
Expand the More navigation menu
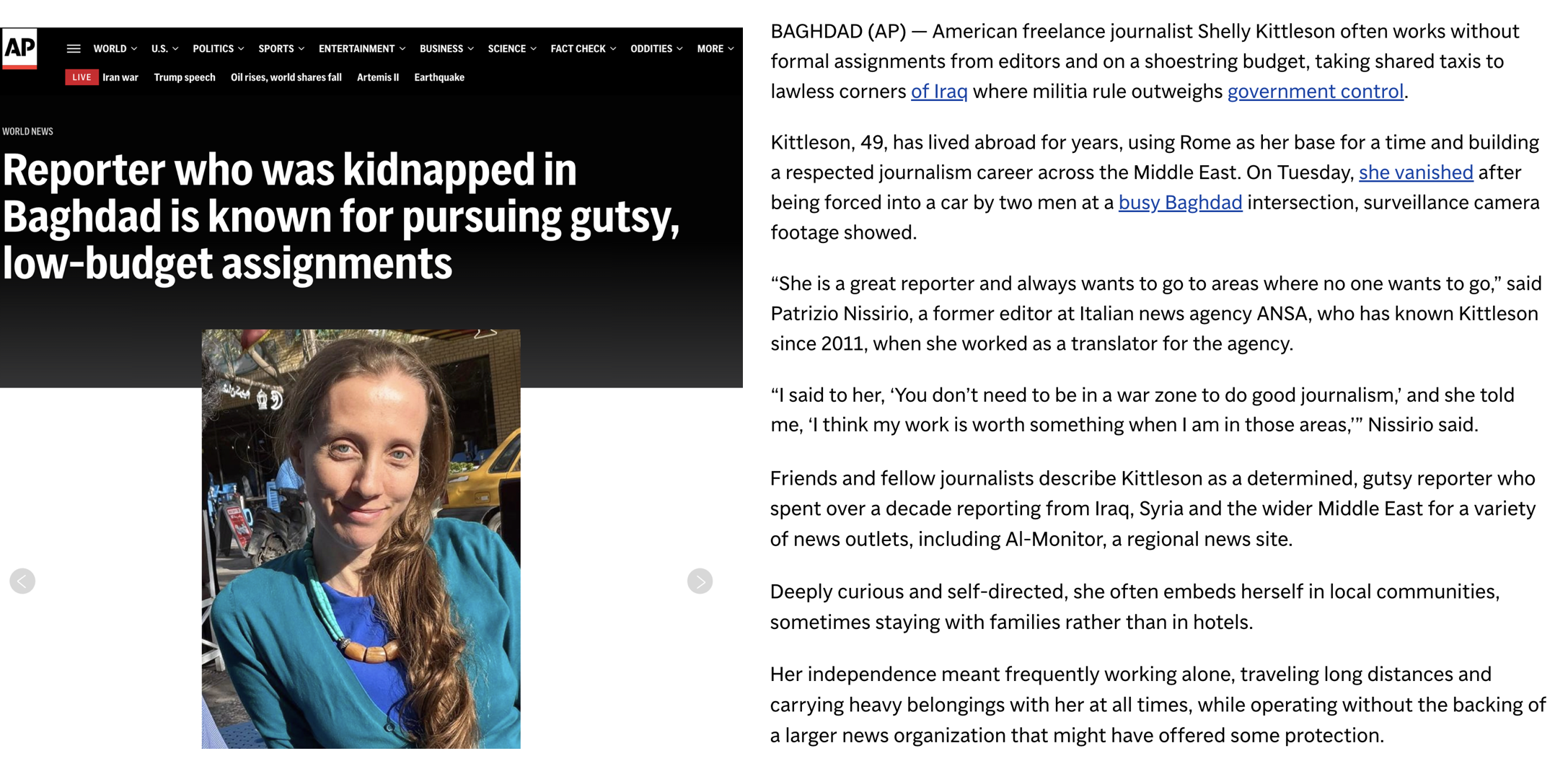point(715,48)
